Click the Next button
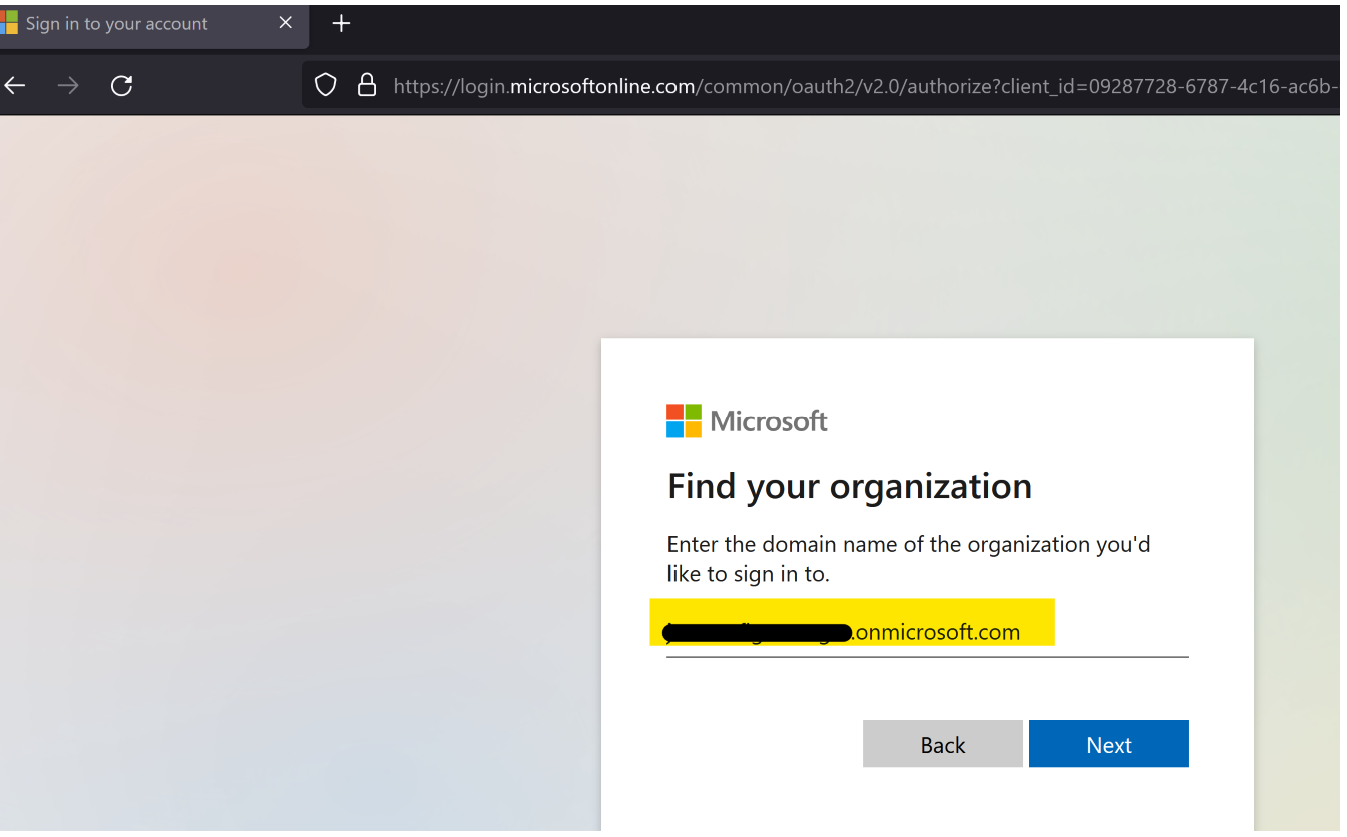Viewport: 1347px width, 837px height. [1109, 744]
